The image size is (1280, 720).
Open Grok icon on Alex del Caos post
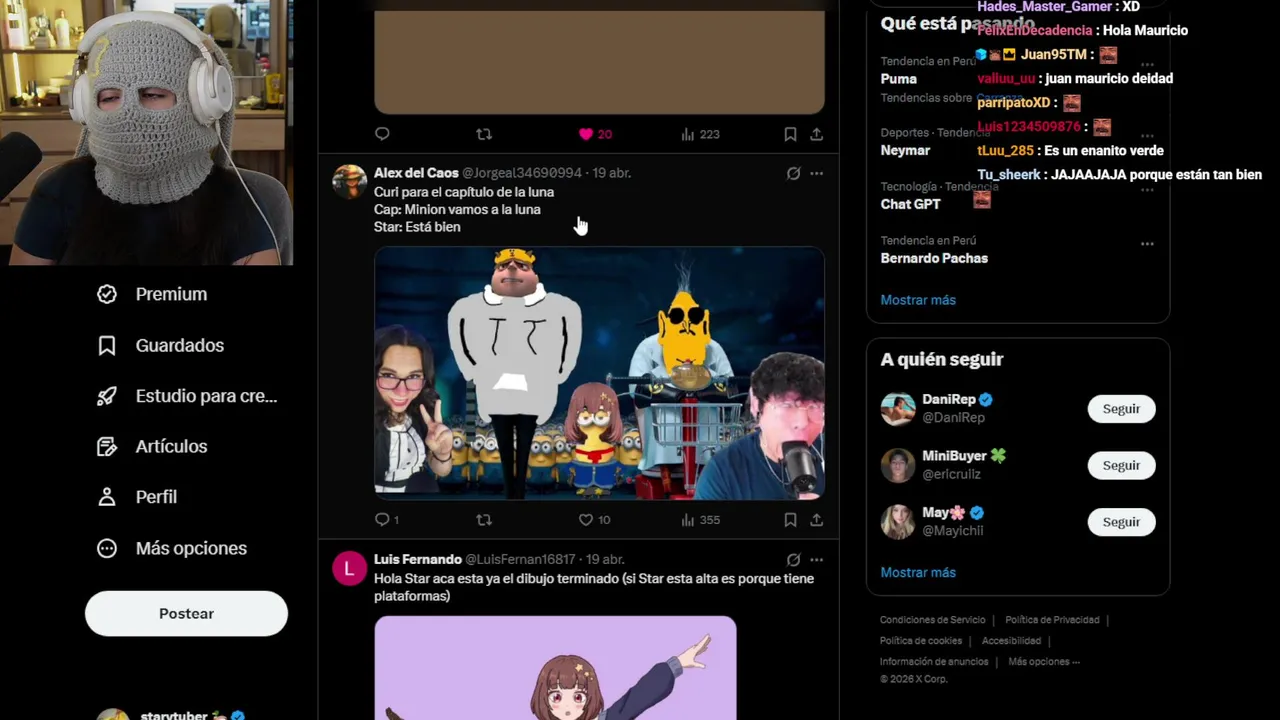click(x=793, y=173)
